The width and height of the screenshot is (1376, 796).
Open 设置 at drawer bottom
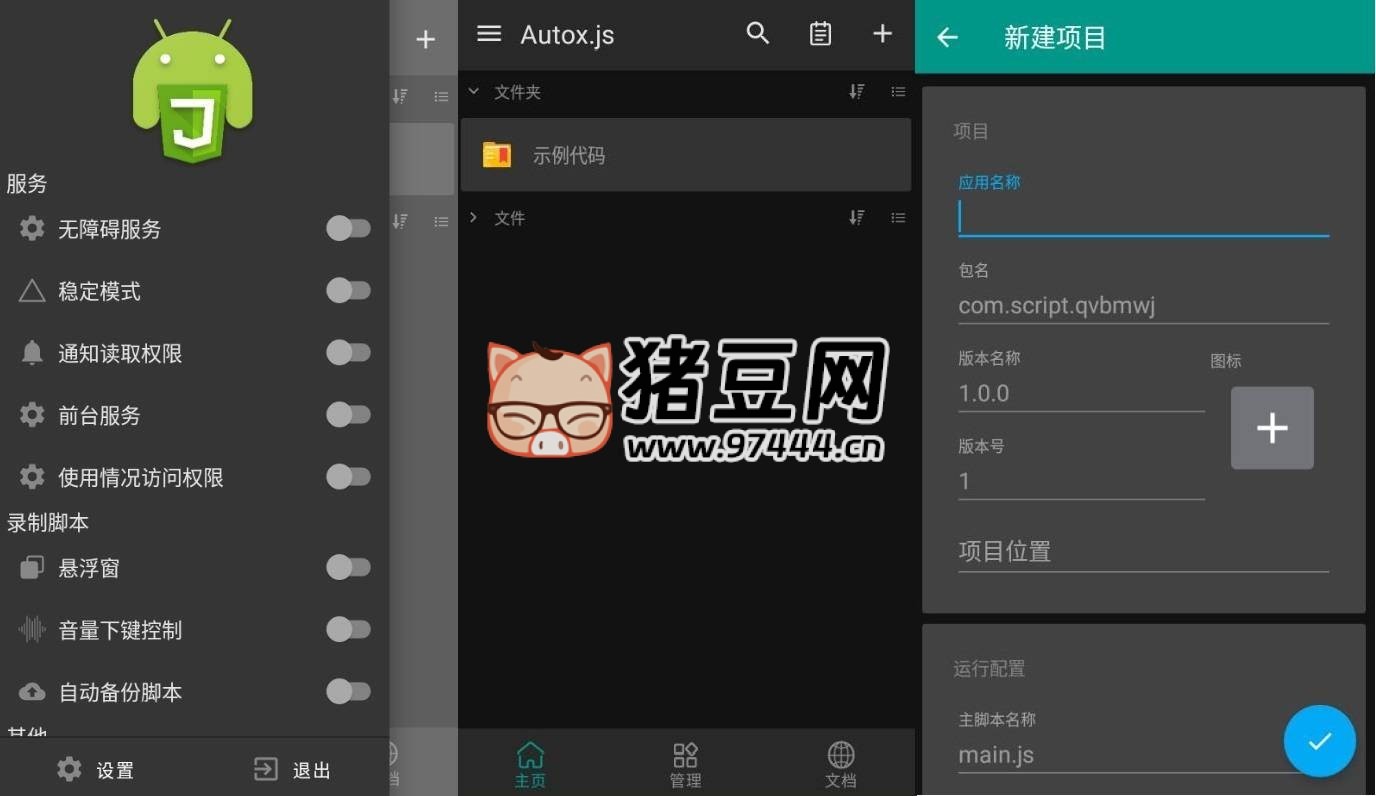(x=96, y=769)
